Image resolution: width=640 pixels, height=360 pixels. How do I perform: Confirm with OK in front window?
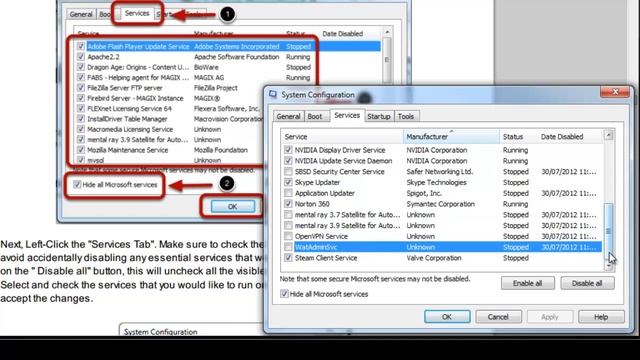coord(447,317)
